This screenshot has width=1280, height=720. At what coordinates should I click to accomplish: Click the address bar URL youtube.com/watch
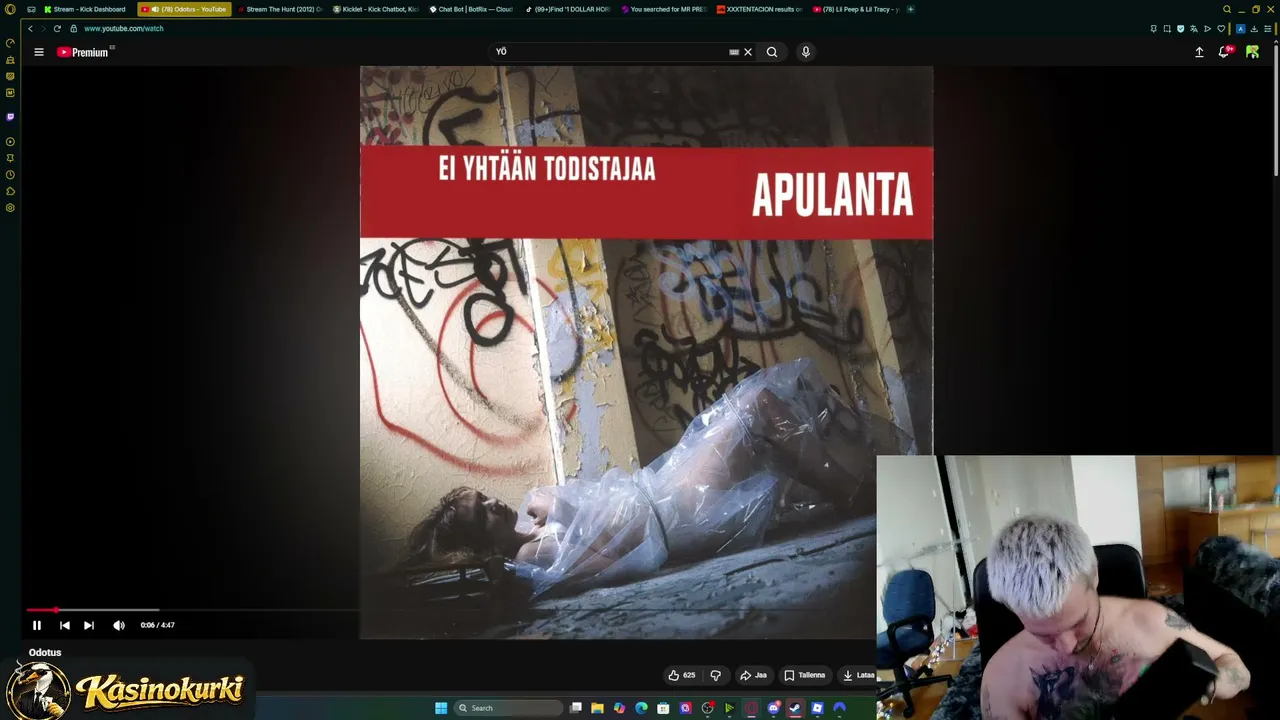[124, 29]
